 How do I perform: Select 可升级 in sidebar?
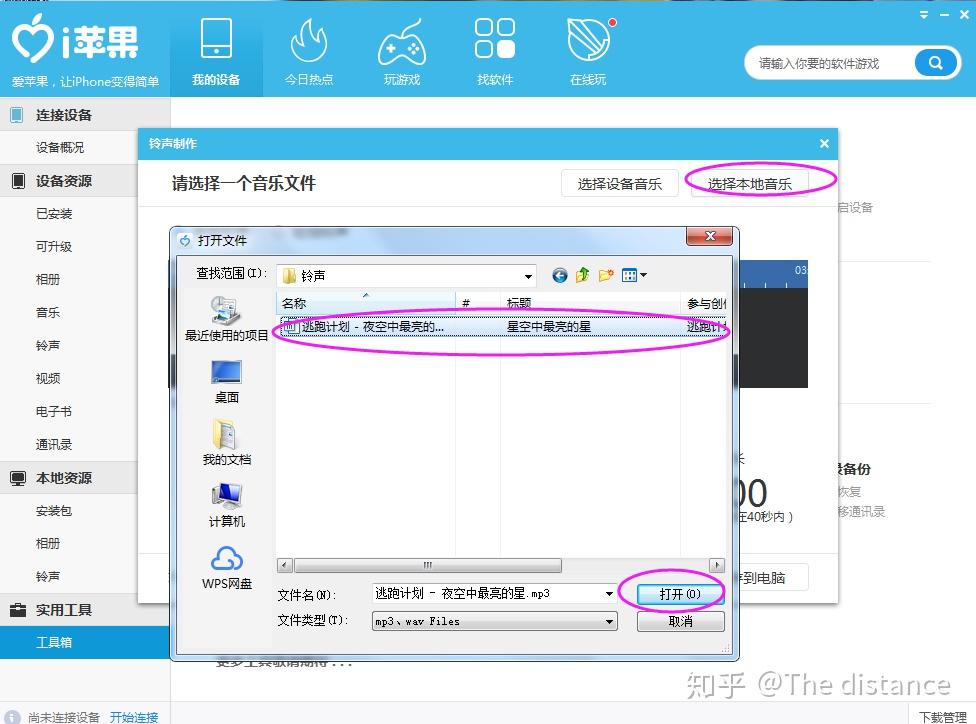click(x=54, y=247)
